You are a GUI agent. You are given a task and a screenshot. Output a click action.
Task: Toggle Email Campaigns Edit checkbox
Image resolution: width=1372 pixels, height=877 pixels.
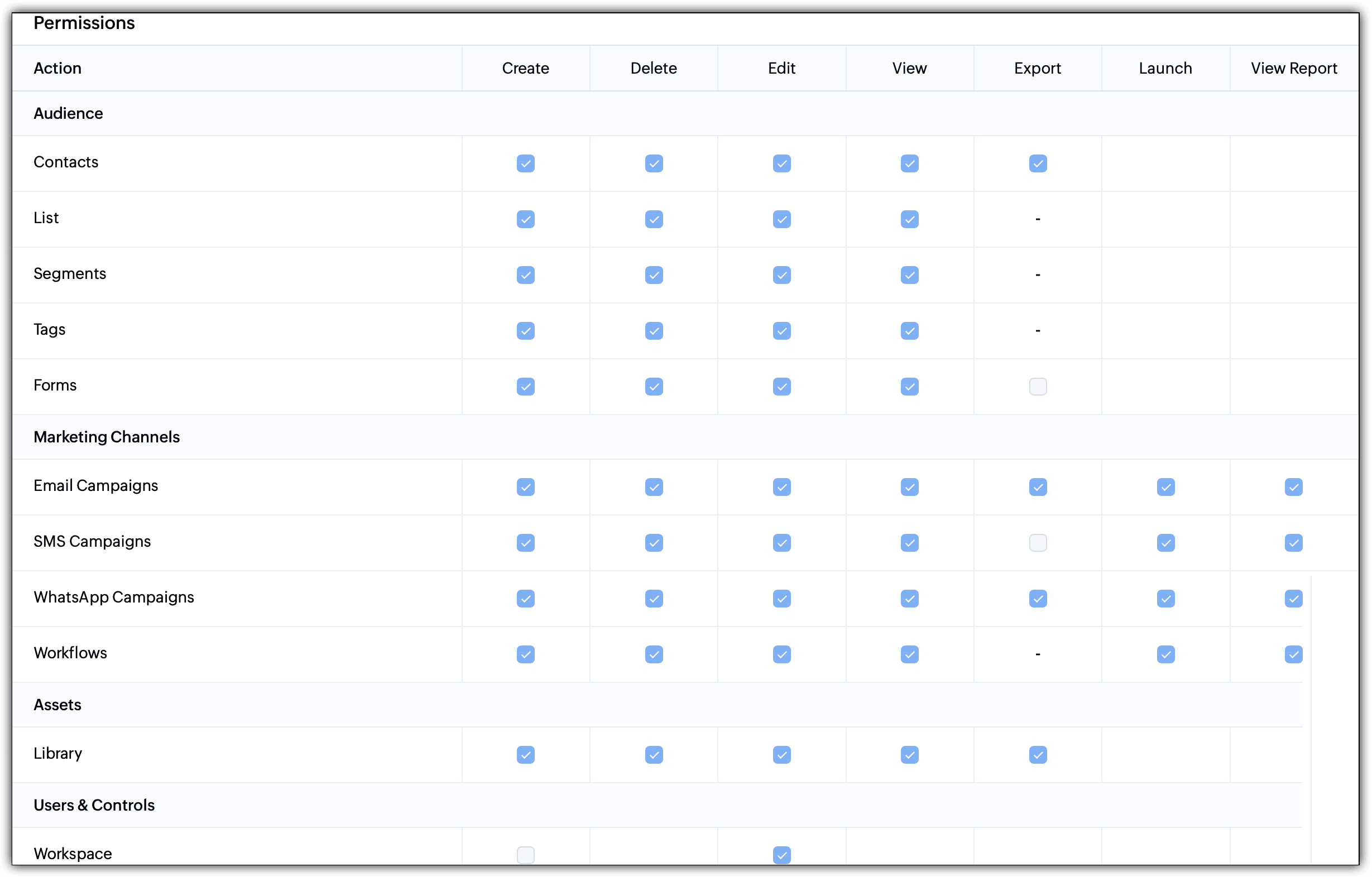pyautogui.click(x=781, y=487)
